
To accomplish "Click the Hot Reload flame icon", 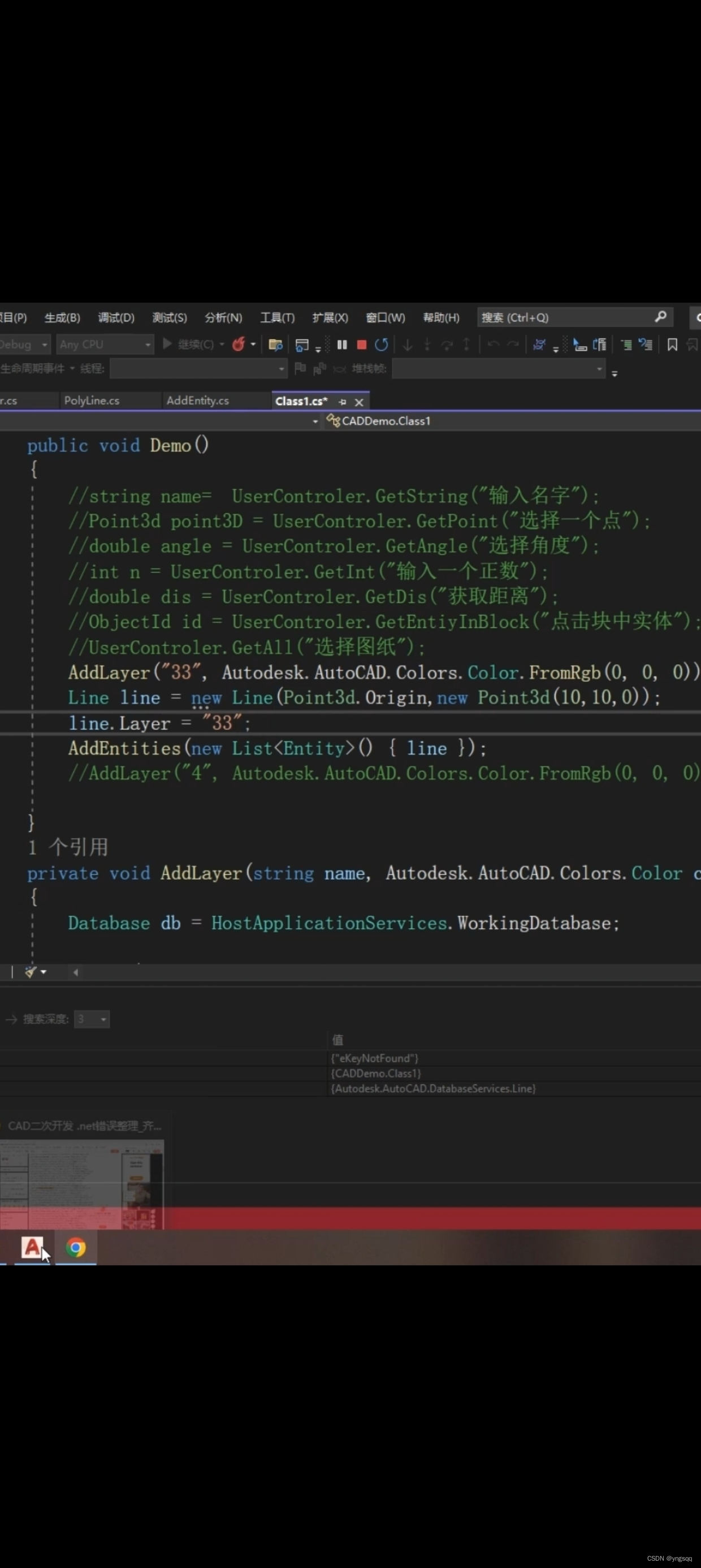I will coord(239,344).
